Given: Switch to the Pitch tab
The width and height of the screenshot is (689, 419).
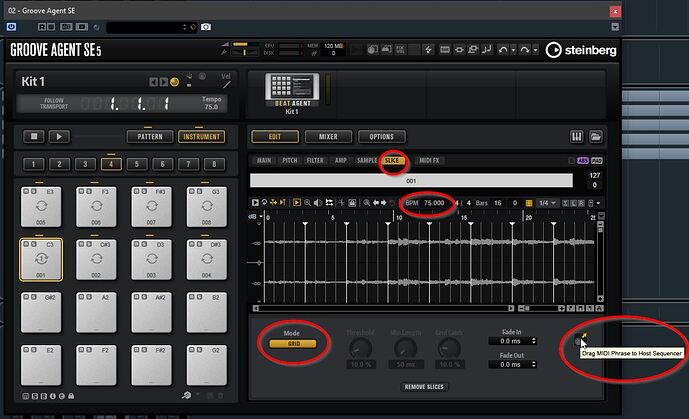Looking at the screenshot, I should point(290,160).
